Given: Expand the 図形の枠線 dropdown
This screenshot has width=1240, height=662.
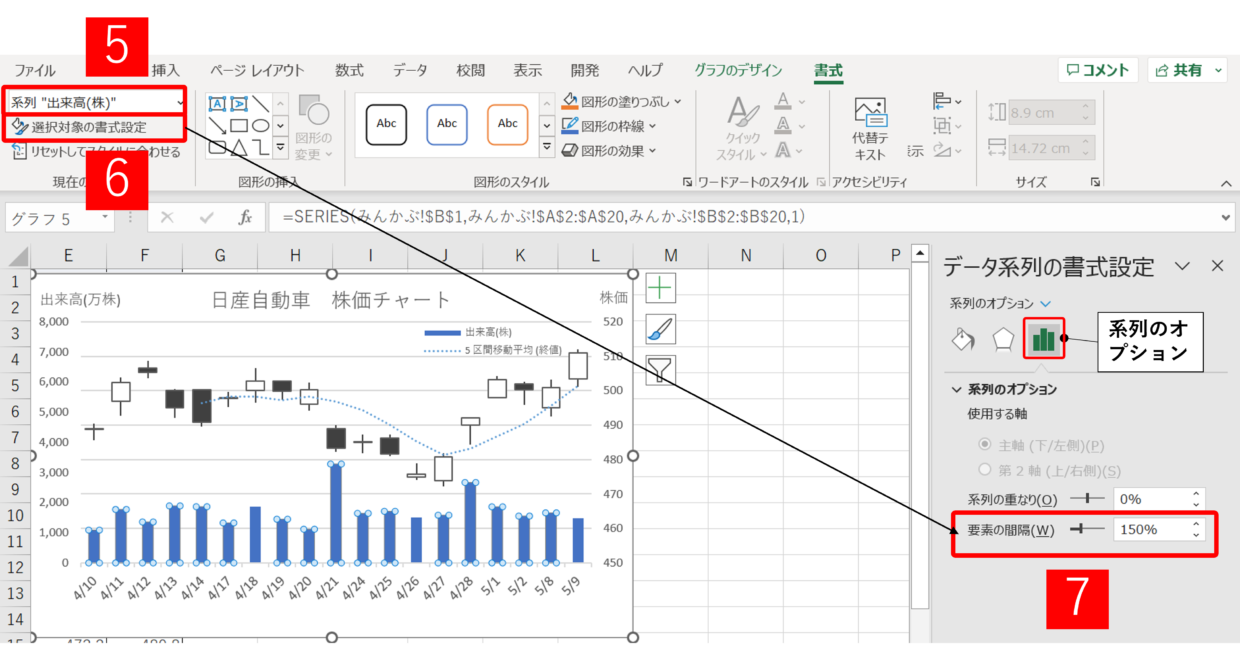Looking at the screenshot, I should pyautogui.click(x=652, y=126).
